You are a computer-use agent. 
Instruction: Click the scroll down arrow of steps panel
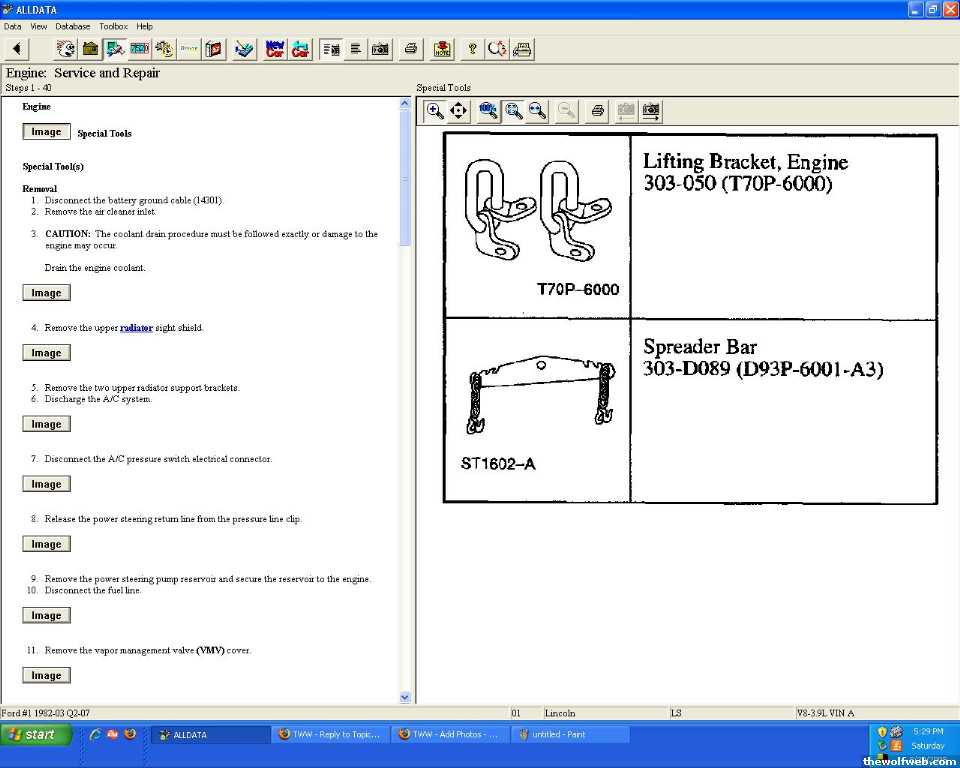pyautogui.click(x=405, y=697)
